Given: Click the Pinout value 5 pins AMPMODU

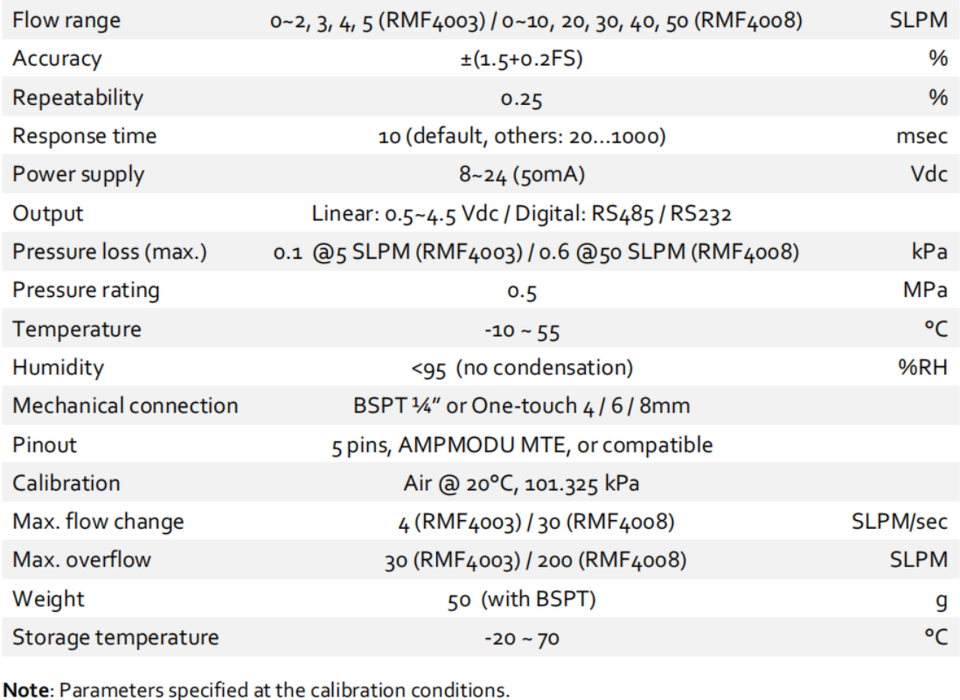Looking at the screenshot, I should 522,445.
